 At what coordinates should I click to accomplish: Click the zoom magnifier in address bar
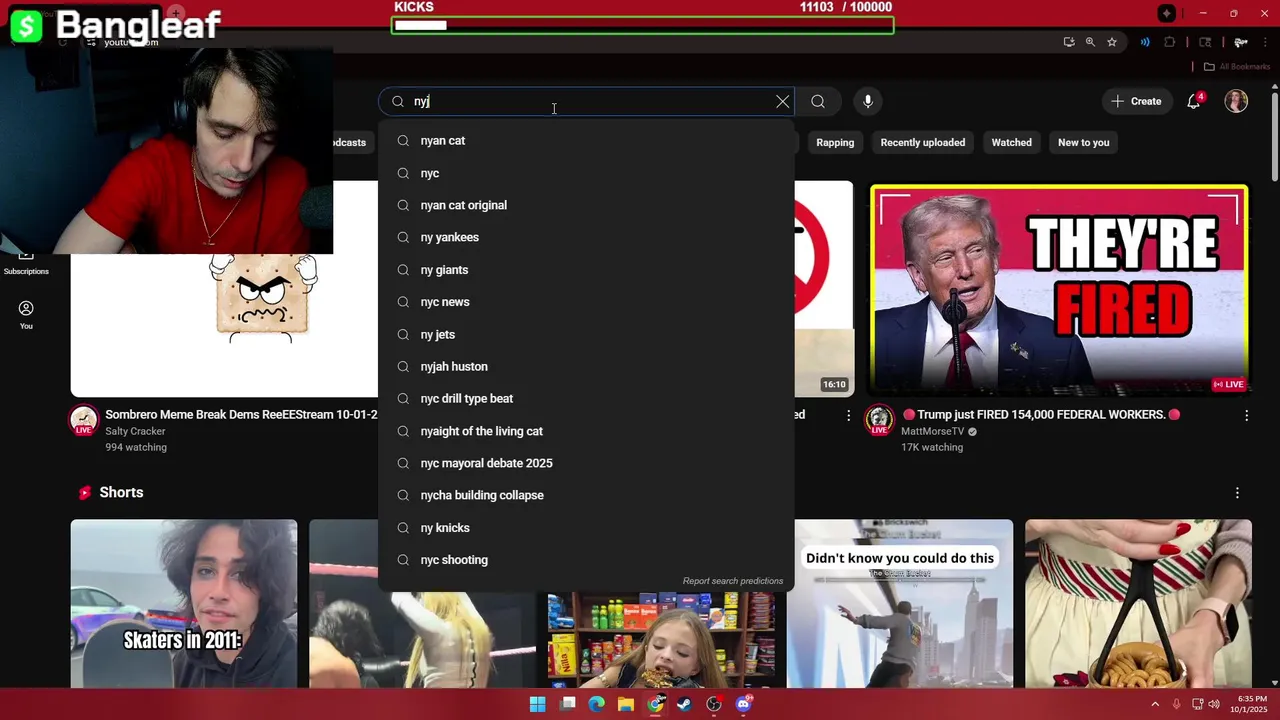[x=1090, y=42]
